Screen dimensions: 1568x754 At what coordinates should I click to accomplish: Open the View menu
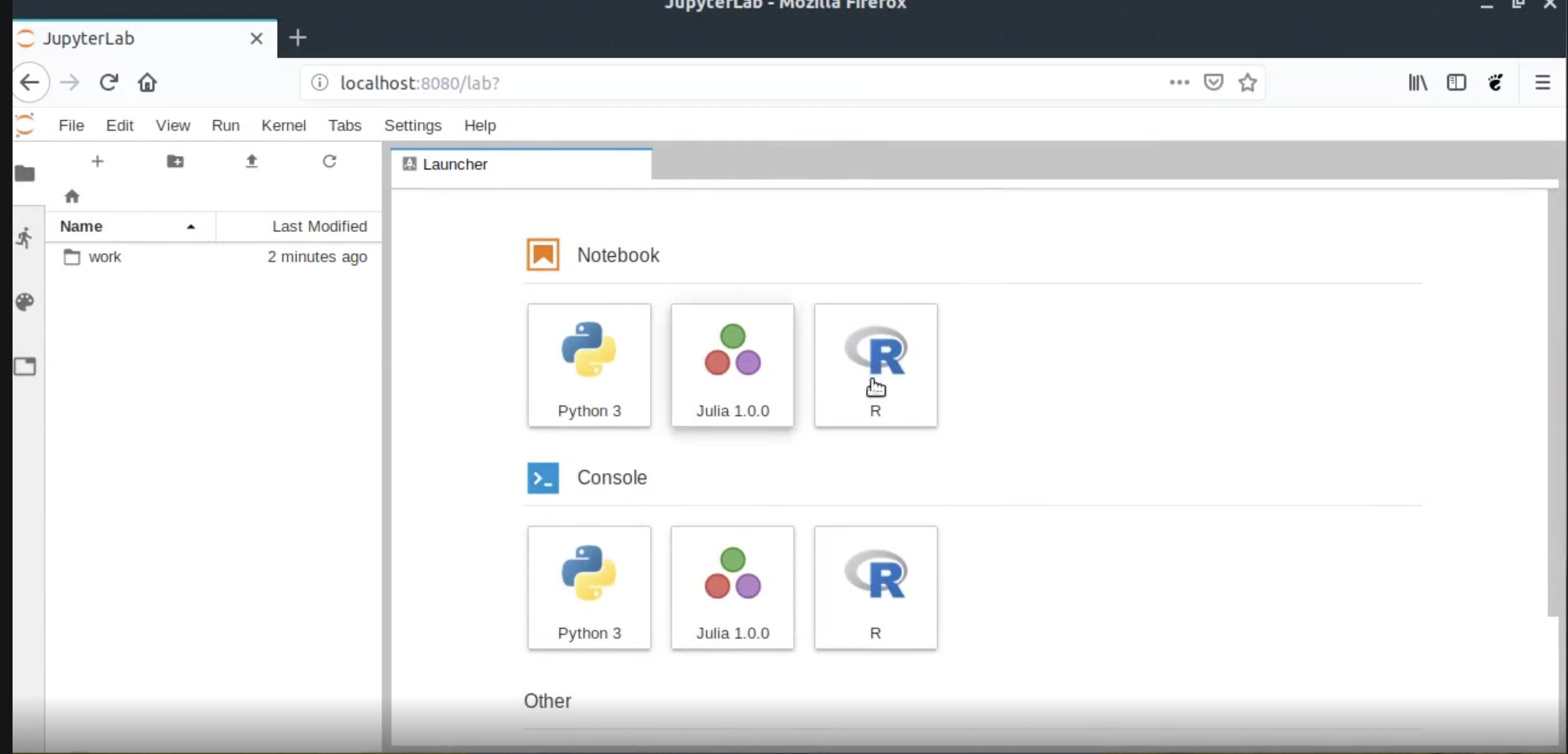pos(173,125)
